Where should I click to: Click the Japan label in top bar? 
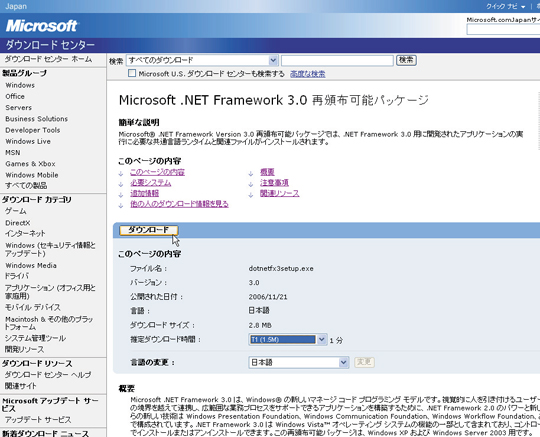coord(16,6)
